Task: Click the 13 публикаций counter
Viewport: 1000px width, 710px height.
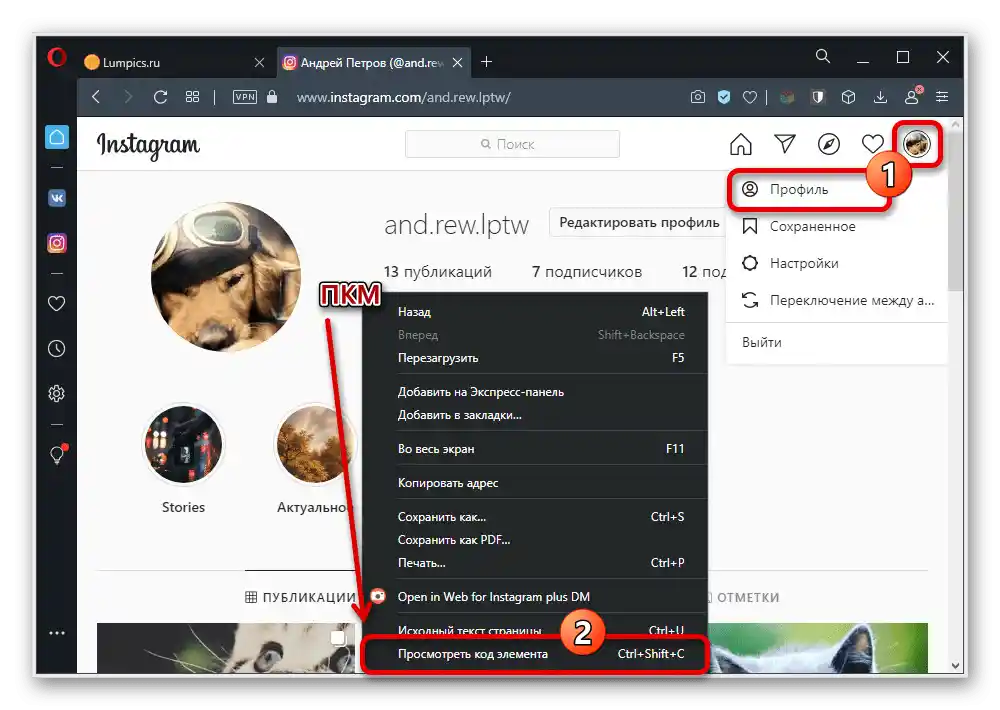Action: 438,272
